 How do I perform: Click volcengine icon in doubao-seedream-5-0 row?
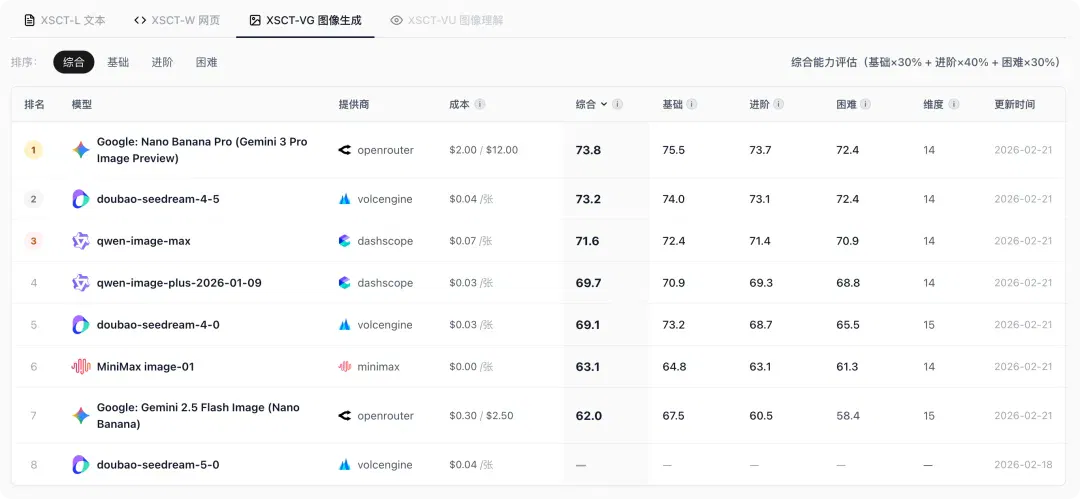344,465
